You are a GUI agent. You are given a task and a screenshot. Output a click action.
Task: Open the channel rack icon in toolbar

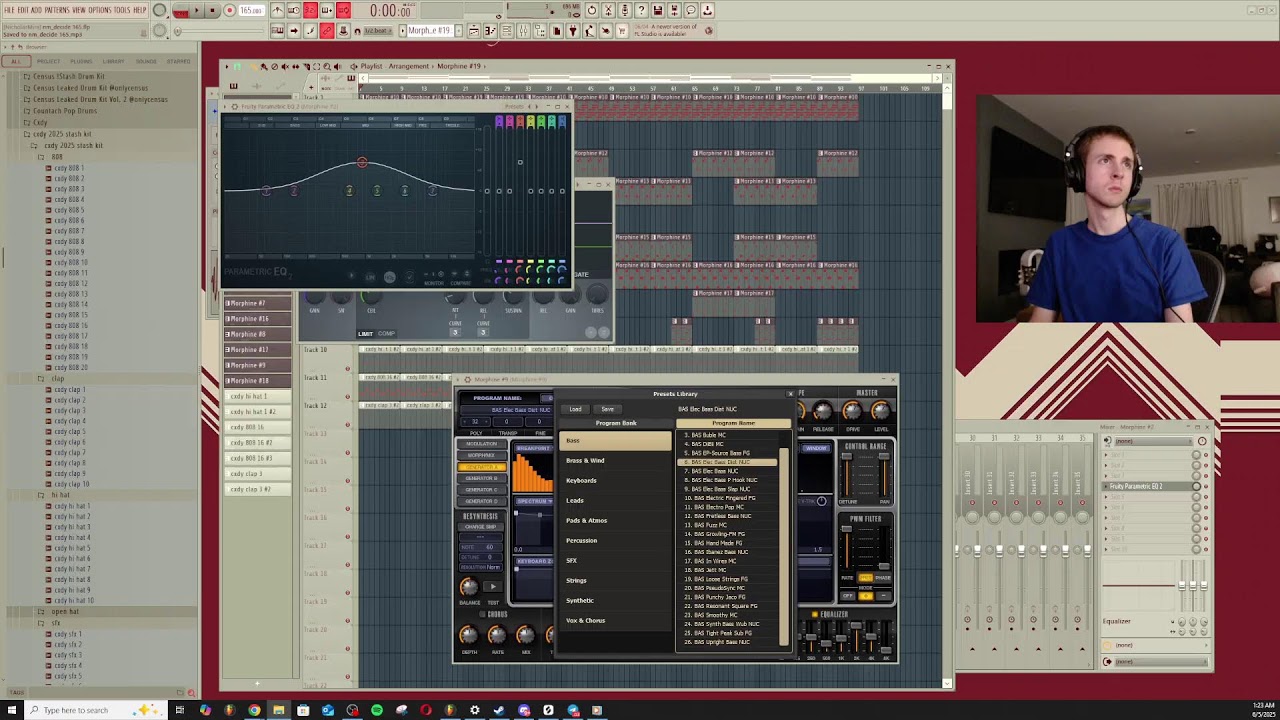coord(507,31)
